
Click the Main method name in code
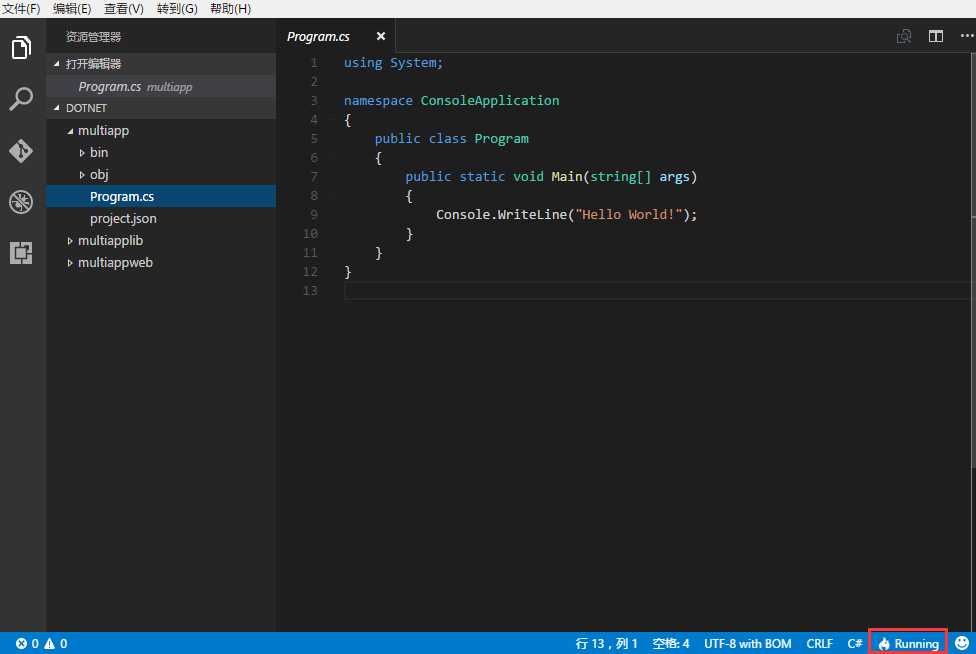pyautogui.click(x=566, y=177)
